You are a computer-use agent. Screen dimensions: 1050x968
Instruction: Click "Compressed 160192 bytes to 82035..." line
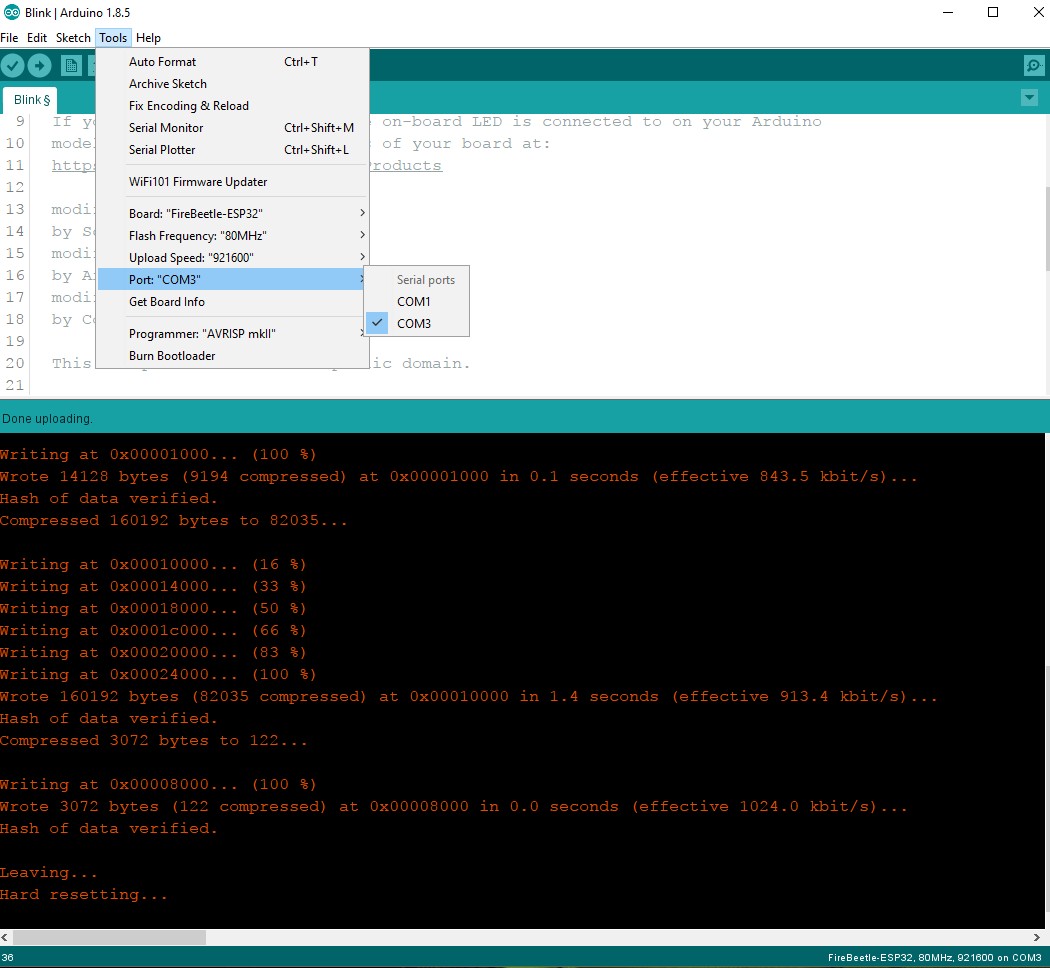[x=173, y=520]
